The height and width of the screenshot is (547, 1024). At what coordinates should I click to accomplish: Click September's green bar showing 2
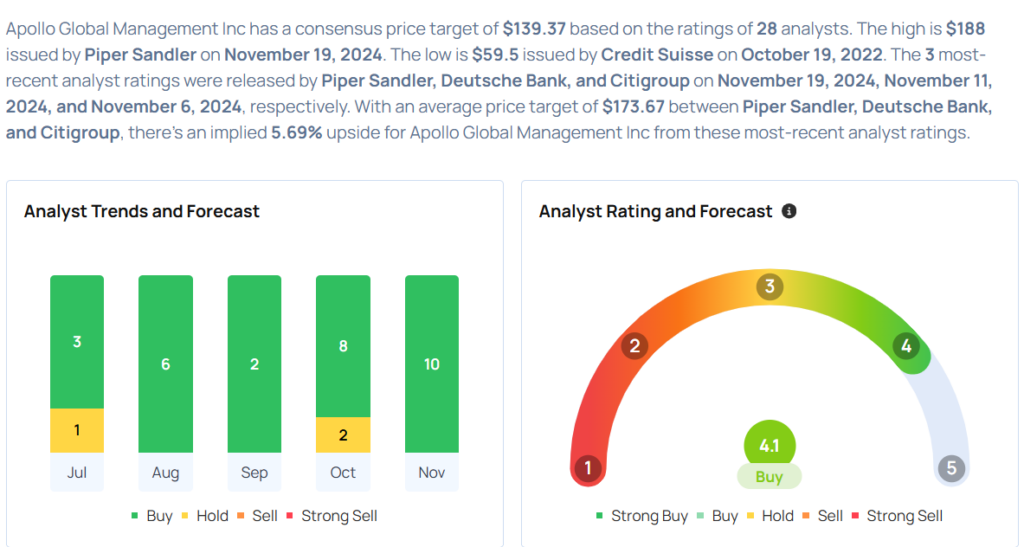[254, 364]
